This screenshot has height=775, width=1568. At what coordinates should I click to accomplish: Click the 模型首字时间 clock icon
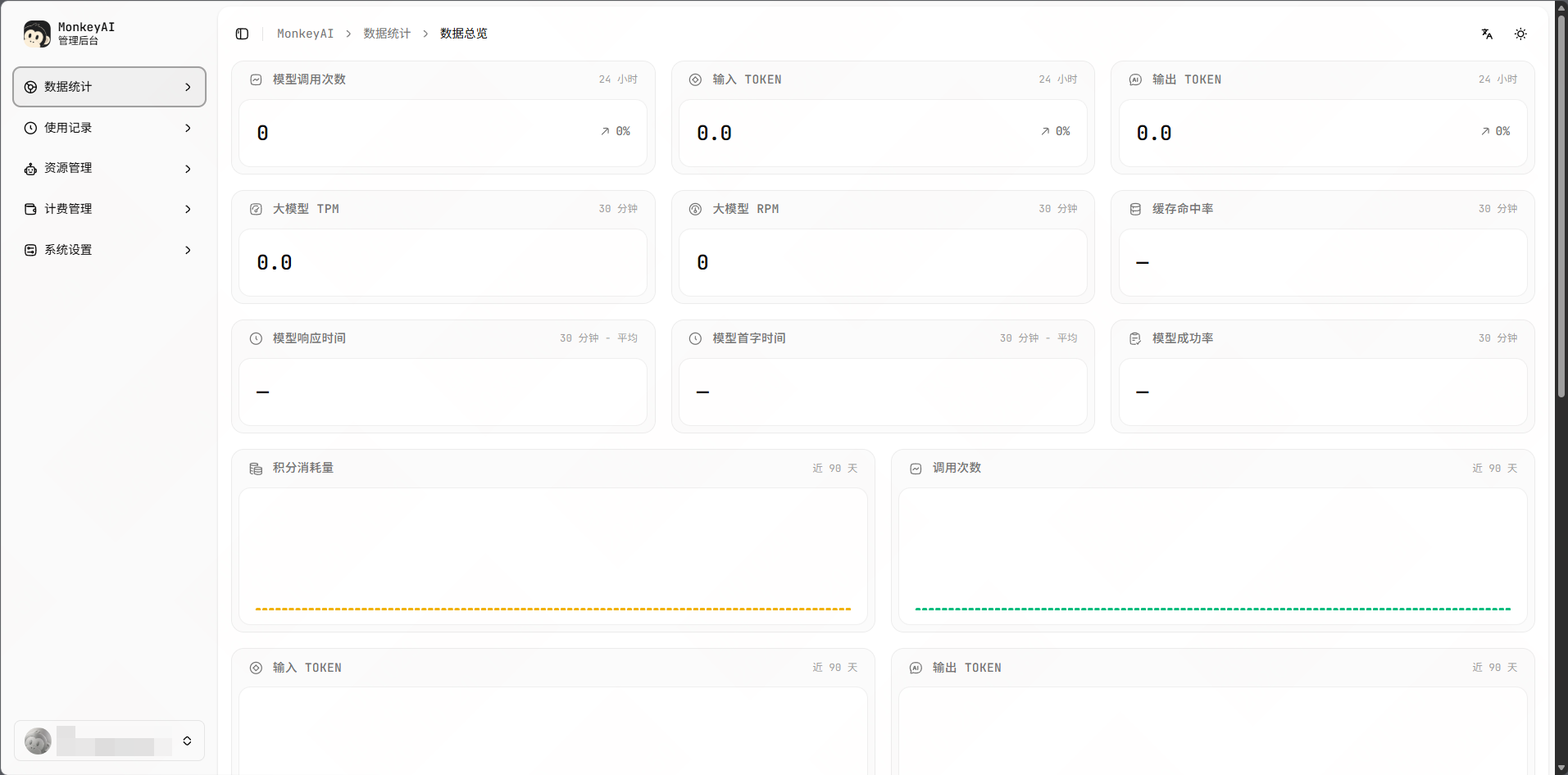tap(695, 338)
